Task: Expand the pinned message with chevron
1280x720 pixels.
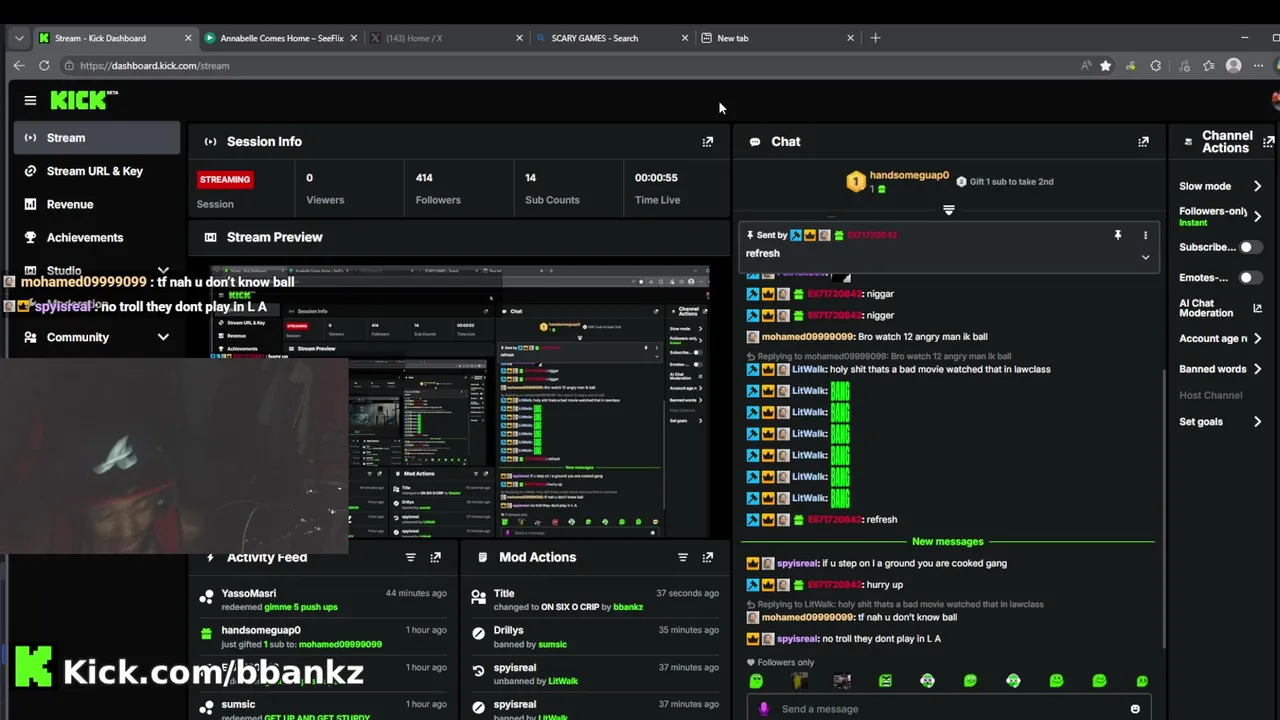Action: [1145, 257]
